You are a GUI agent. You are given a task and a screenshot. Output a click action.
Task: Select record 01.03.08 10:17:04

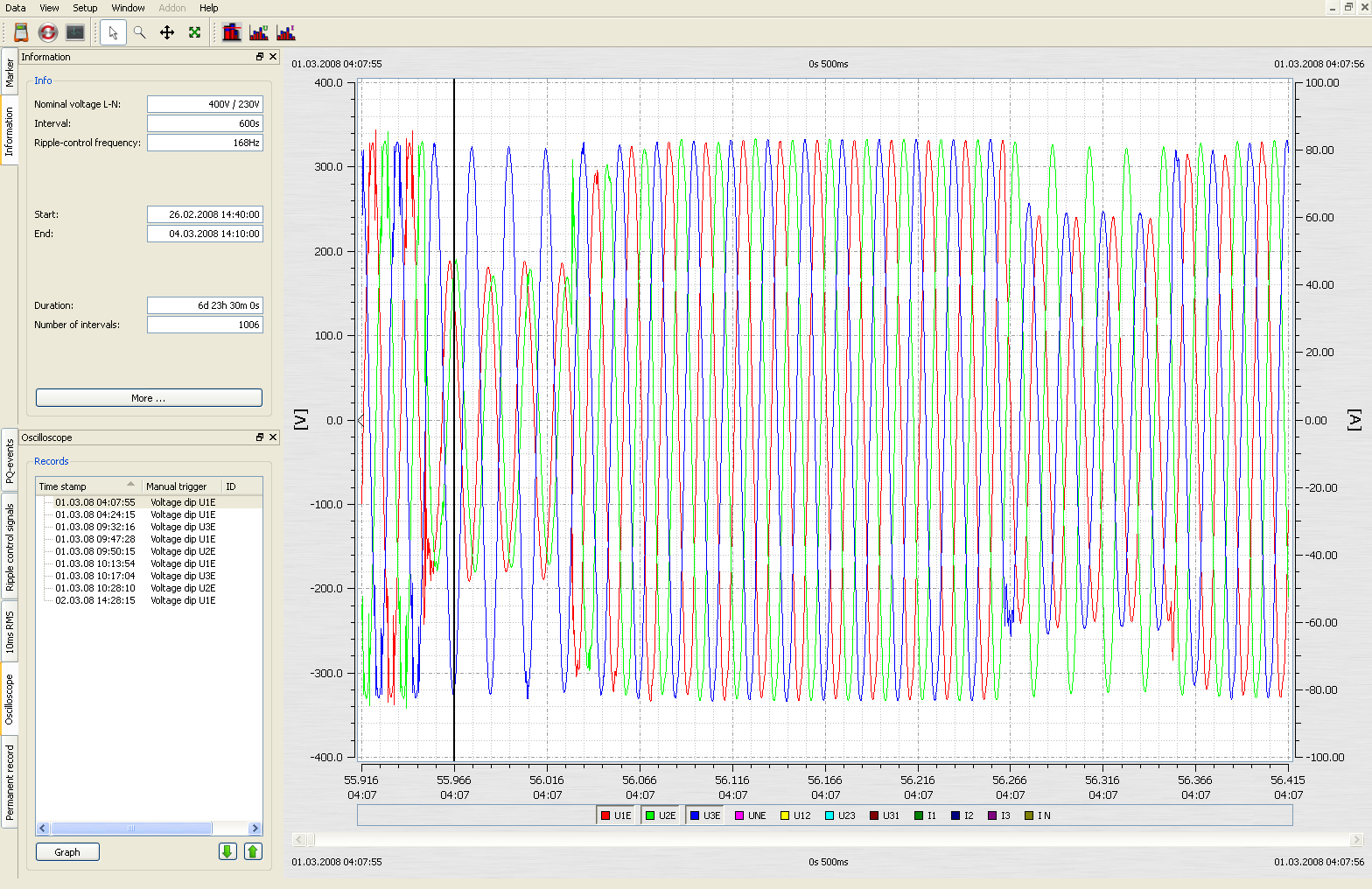click(x=149, y=576)
